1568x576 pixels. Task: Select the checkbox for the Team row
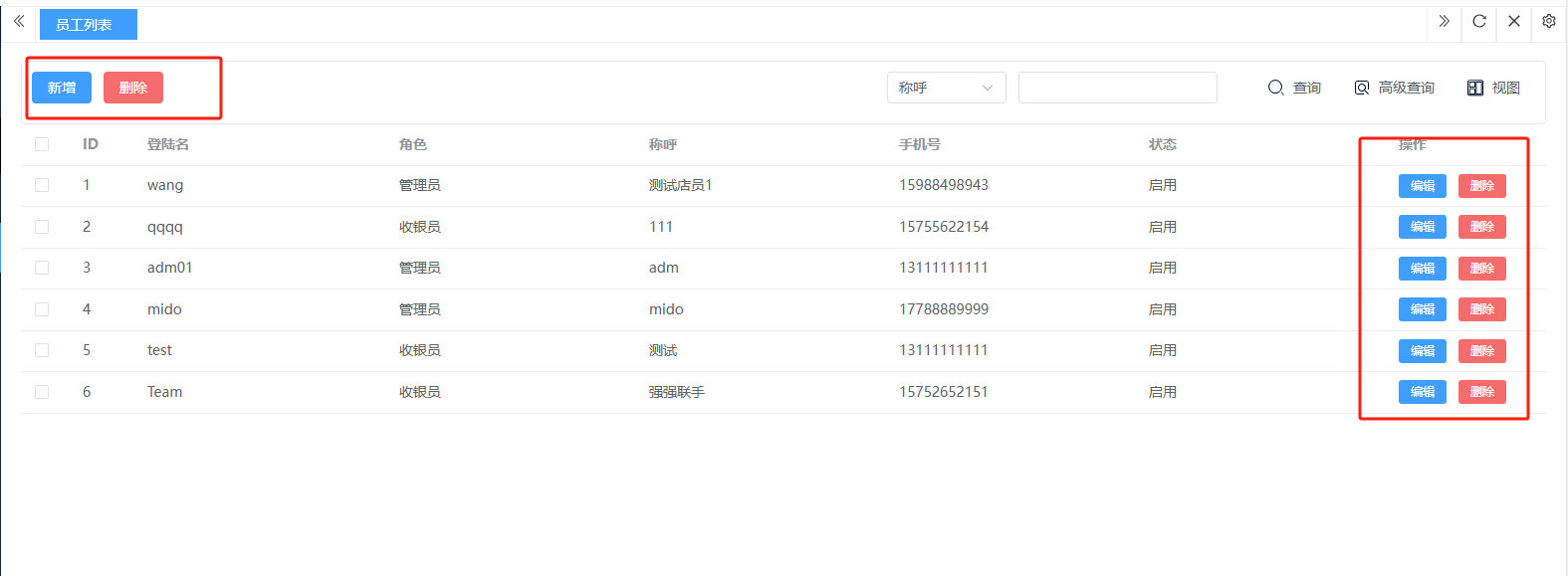point(42,392)
